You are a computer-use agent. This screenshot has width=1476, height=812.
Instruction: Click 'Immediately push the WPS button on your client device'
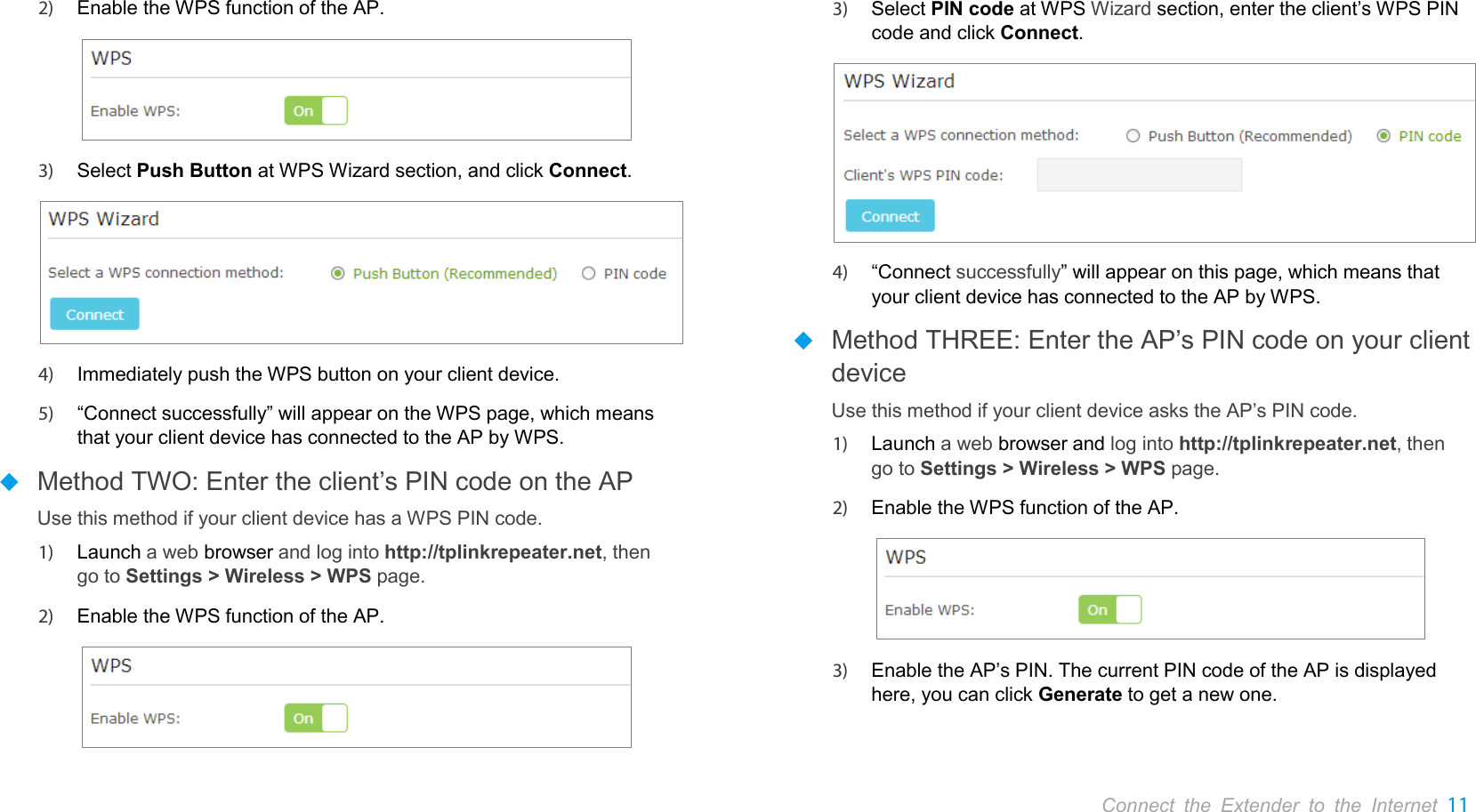click(319, 374)
